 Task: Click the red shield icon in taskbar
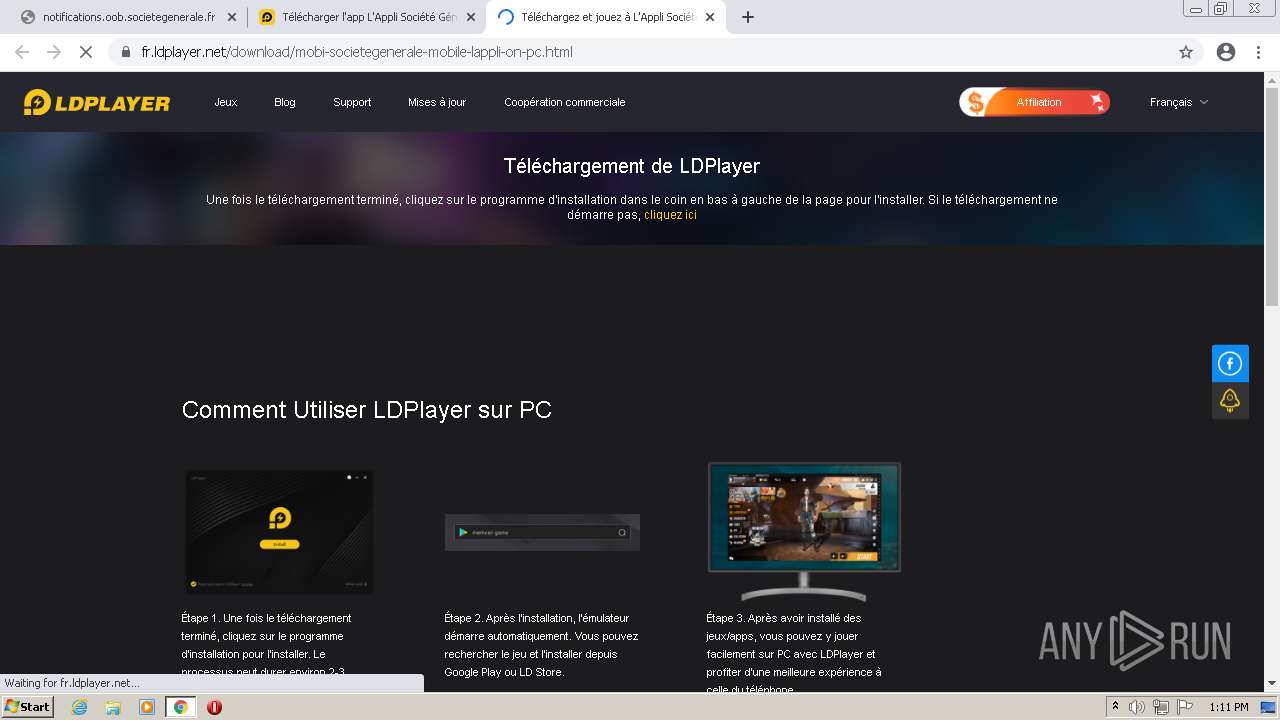point(214,707)
